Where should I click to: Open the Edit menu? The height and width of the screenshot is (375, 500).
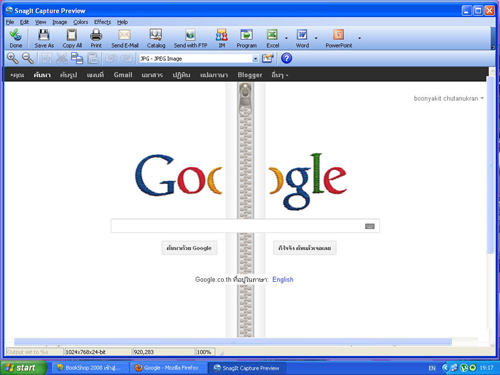click(24, 22)
